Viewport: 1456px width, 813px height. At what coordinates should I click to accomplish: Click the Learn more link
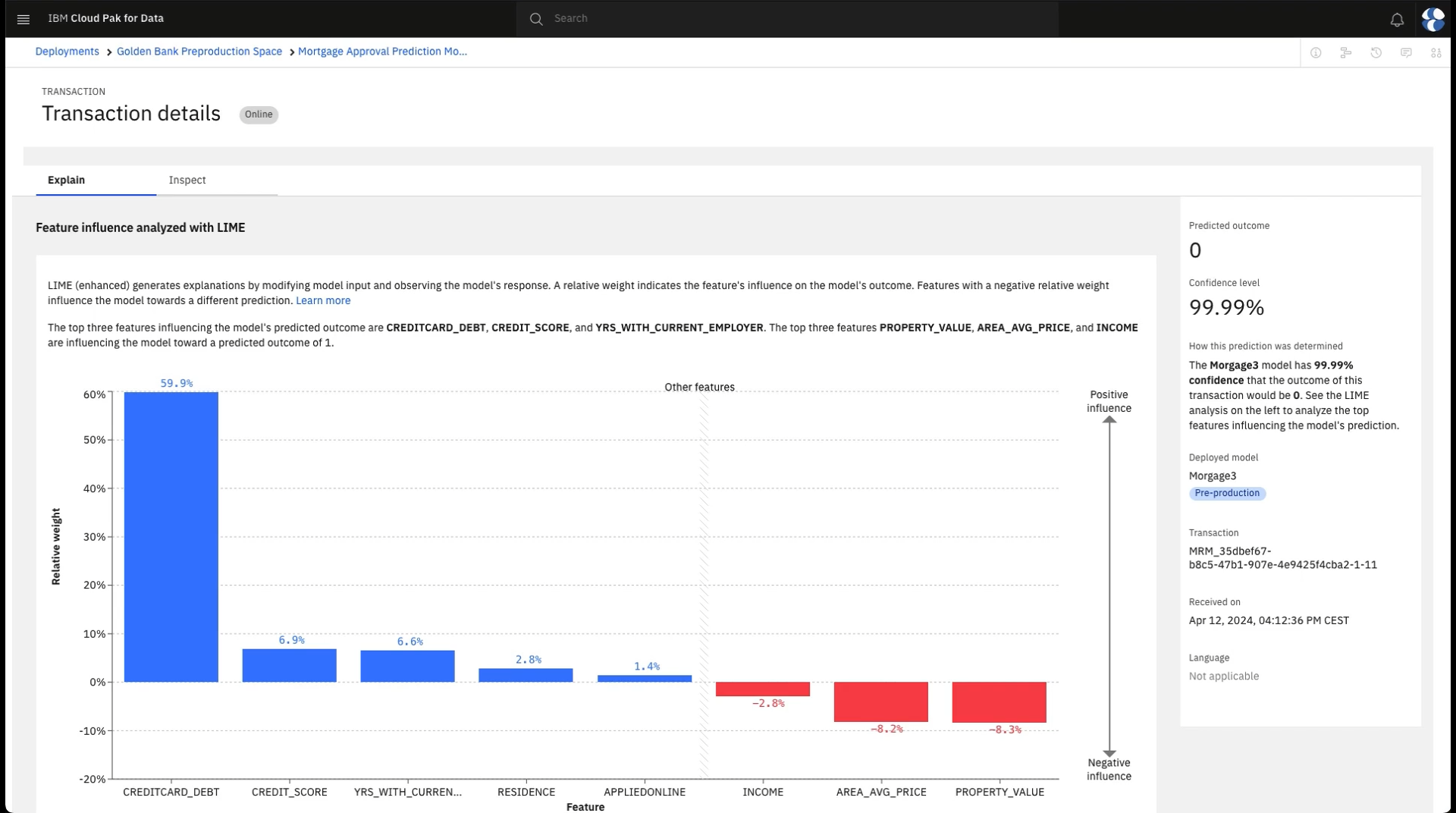[x=323, y=300]
